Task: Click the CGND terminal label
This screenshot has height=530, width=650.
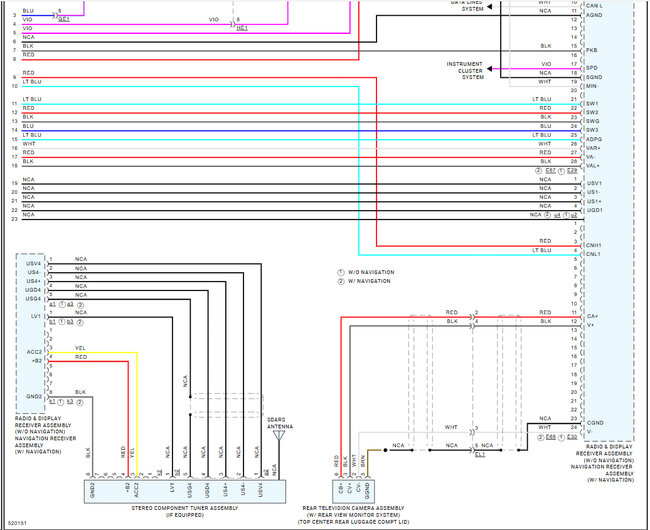Action: pos(595,423)
